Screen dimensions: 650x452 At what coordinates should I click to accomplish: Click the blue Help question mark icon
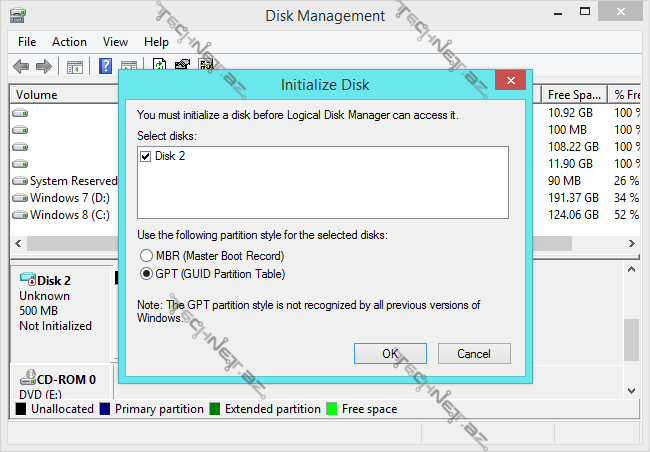tap(105, 67)
